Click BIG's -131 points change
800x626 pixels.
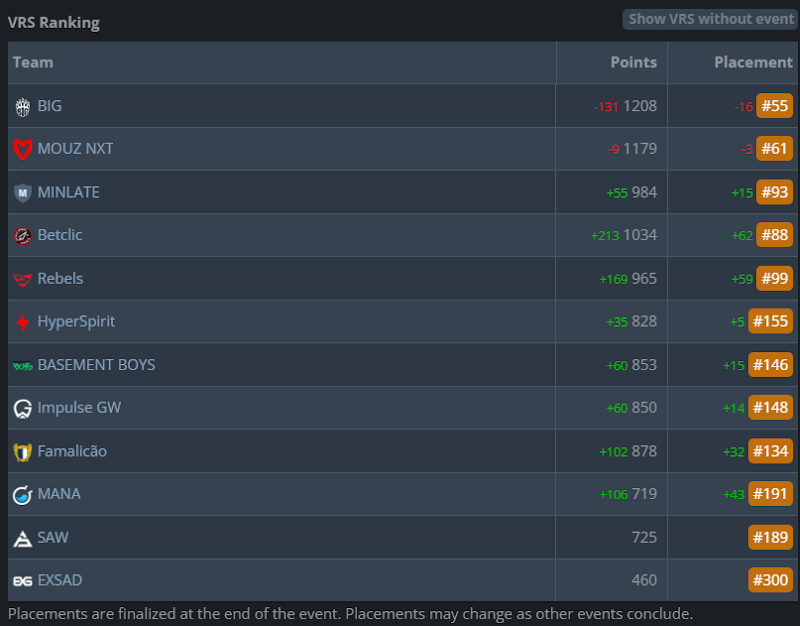[606, 107]
